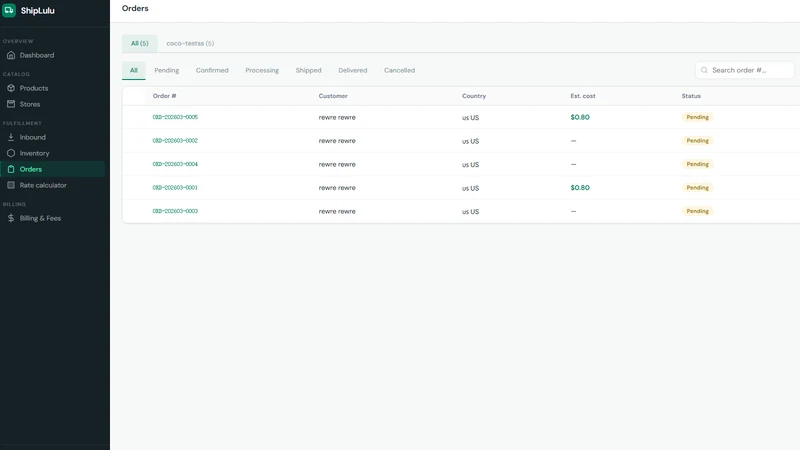Screen dimensions: 800x450
Task: Click the Inbound download arrow icon
Action: tap(11, 137)
